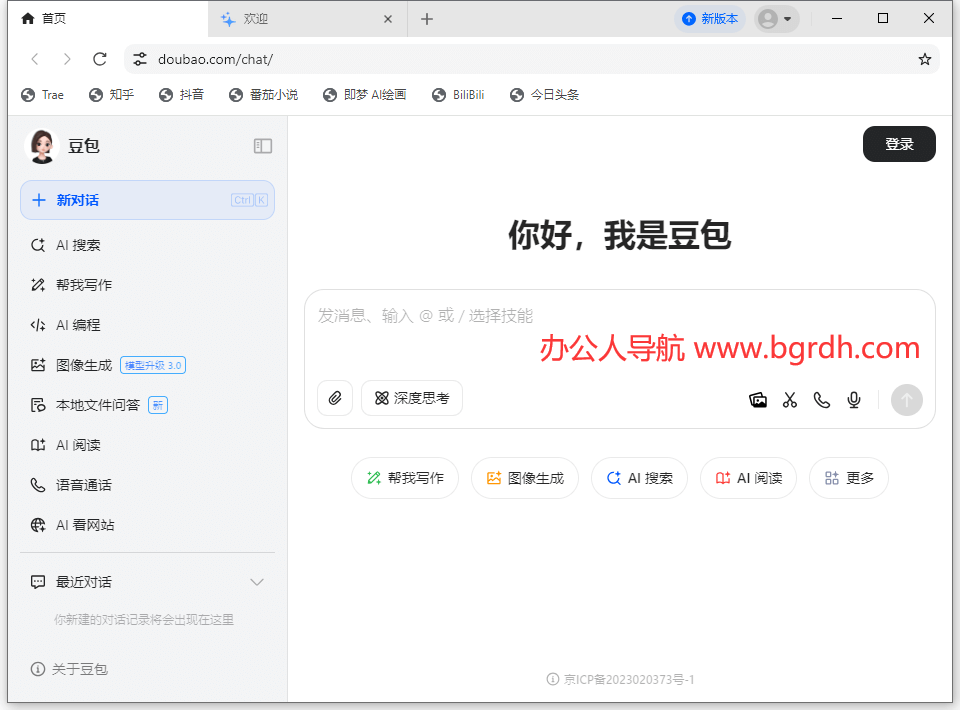Attach a file with the paperclip icon
The image size is (960, 710).
click(335, 398)
